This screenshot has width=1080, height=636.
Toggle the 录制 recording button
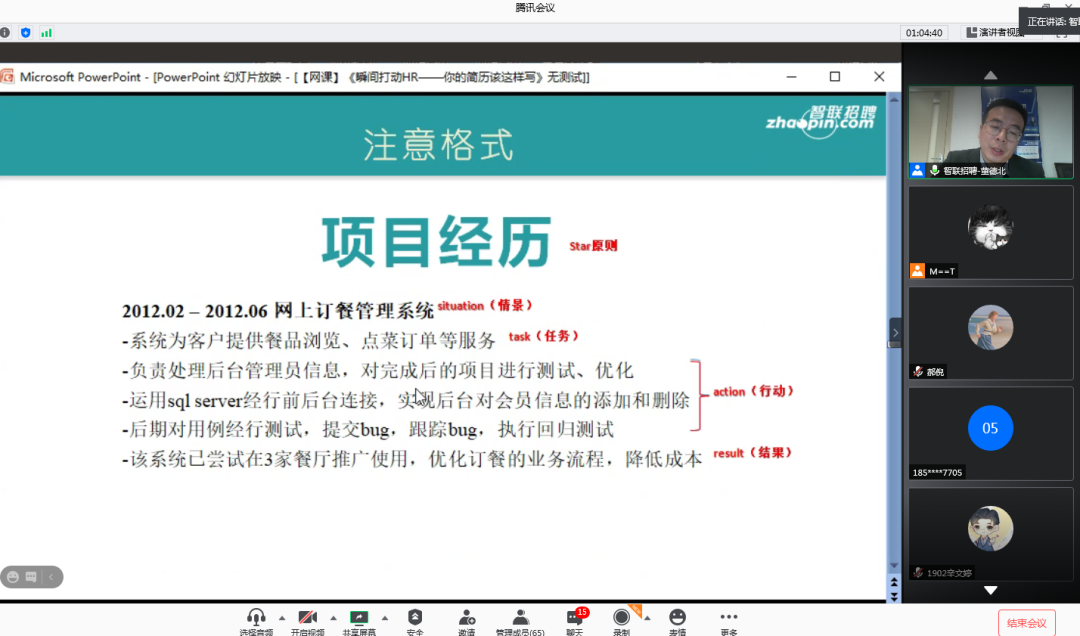click(x=622, y=618)
